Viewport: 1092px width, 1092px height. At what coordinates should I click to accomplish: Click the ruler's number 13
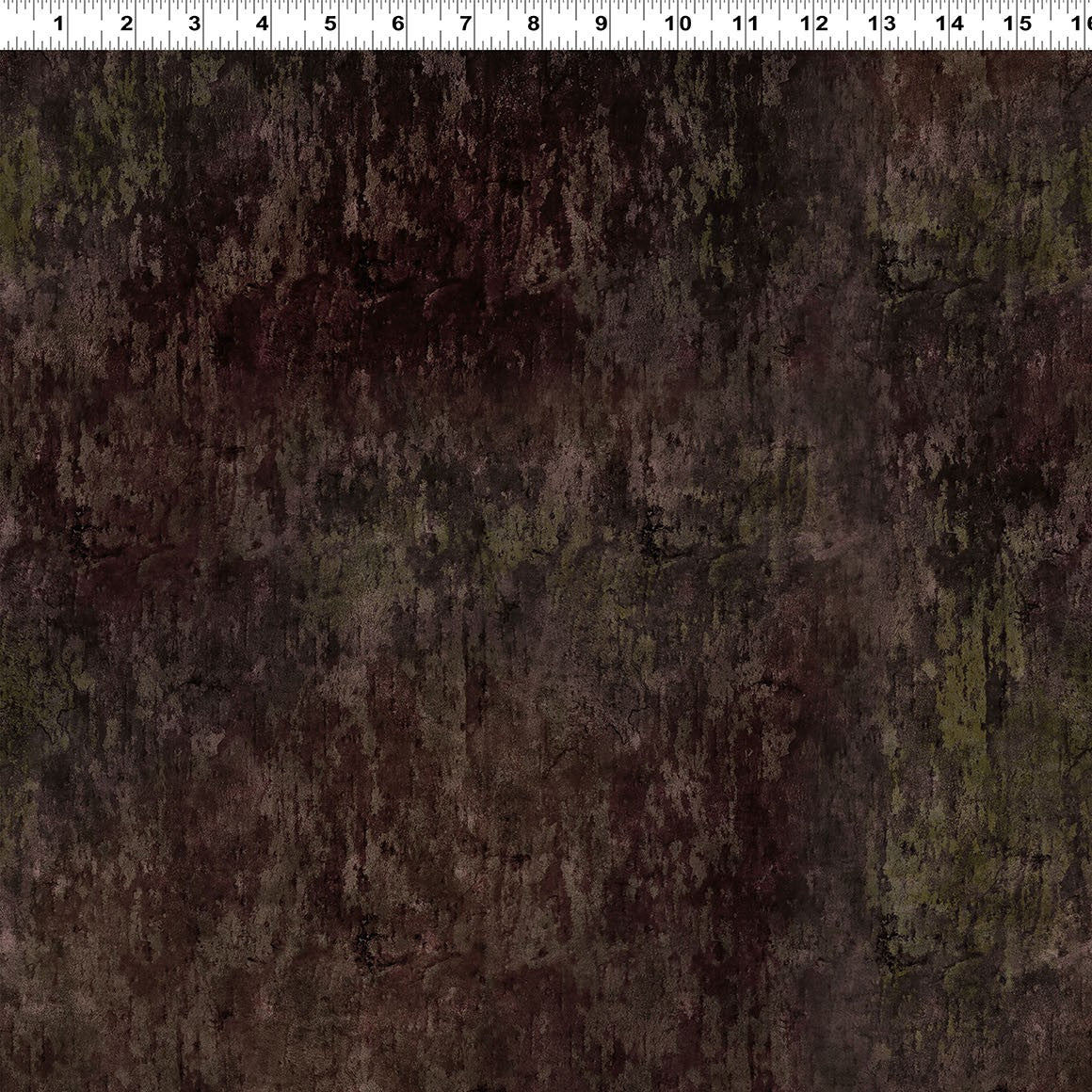click(x=882, y=24)
